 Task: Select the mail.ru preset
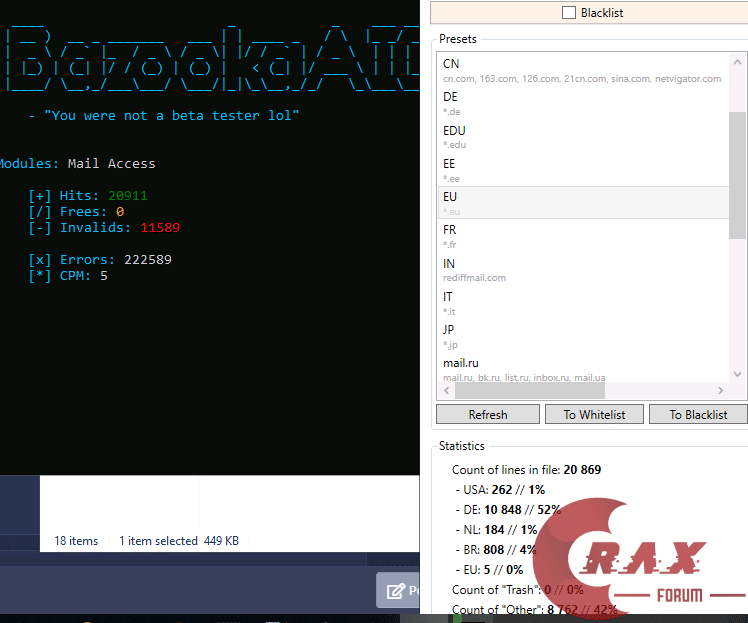coord(583,369)
